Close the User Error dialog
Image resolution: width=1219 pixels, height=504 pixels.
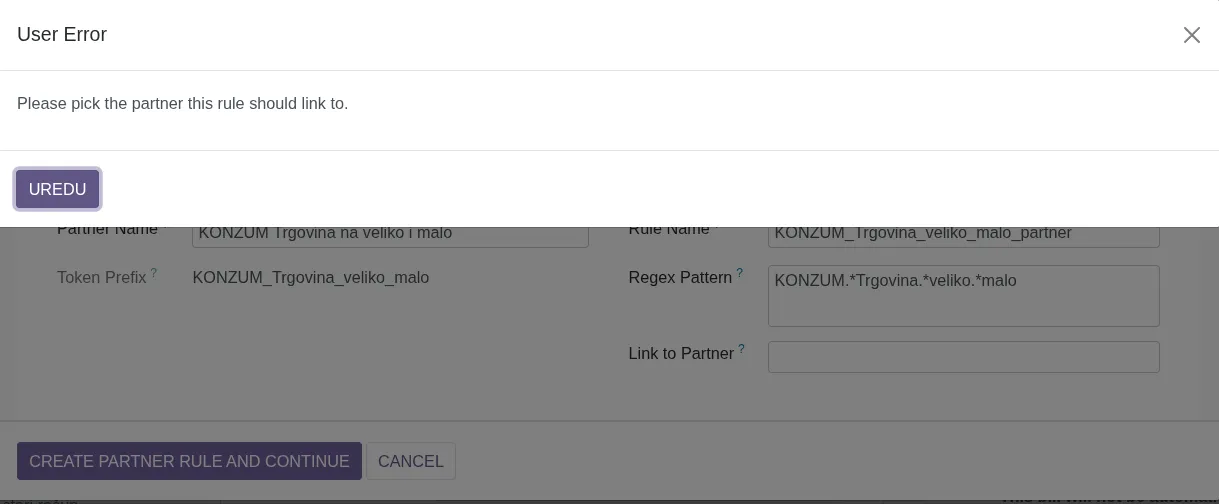point(1191,35)
